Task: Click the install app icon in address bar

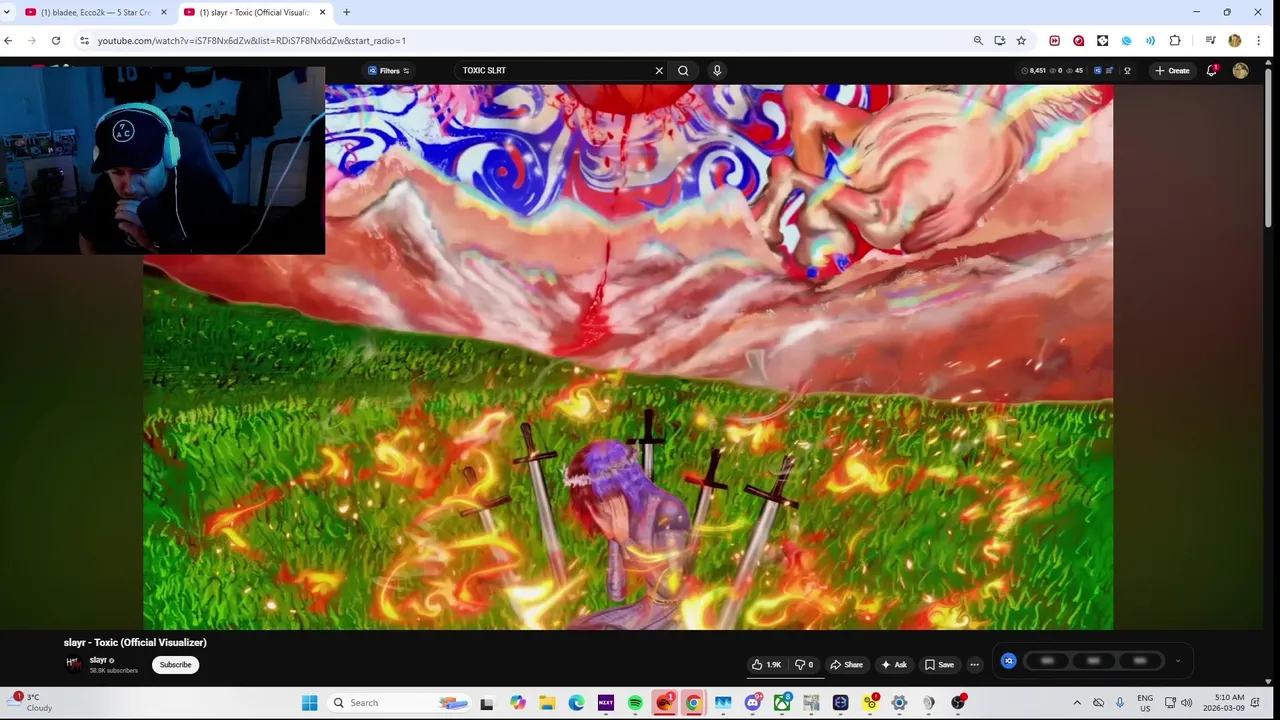Action: coord(1000,41)
